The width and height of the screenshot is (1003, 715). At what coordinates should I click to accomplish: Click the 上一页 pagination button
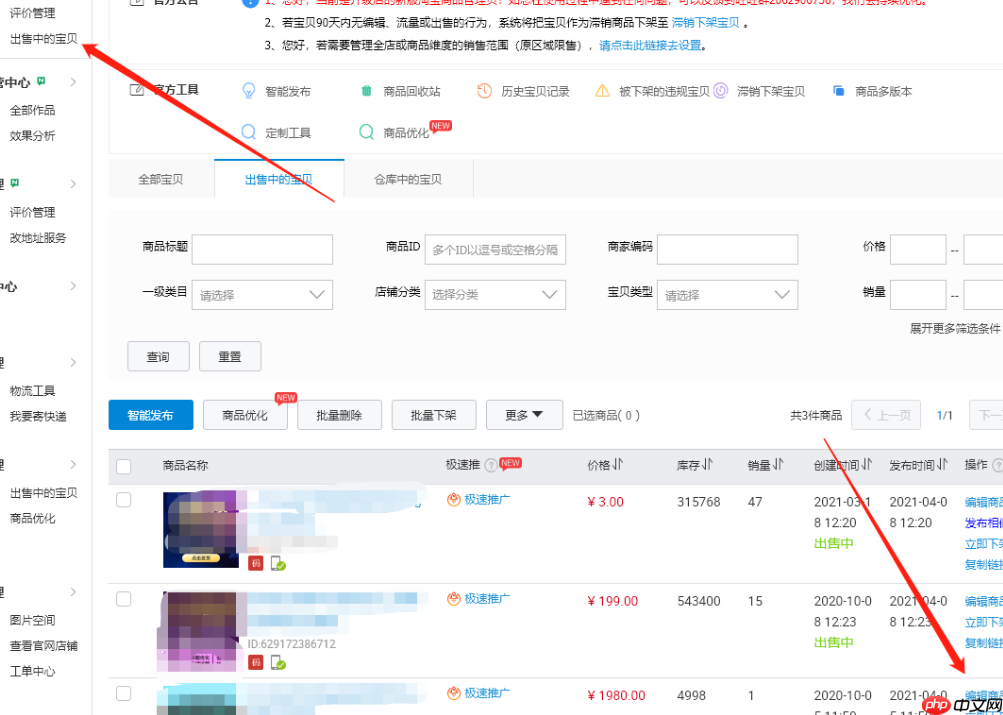(886, 415)
